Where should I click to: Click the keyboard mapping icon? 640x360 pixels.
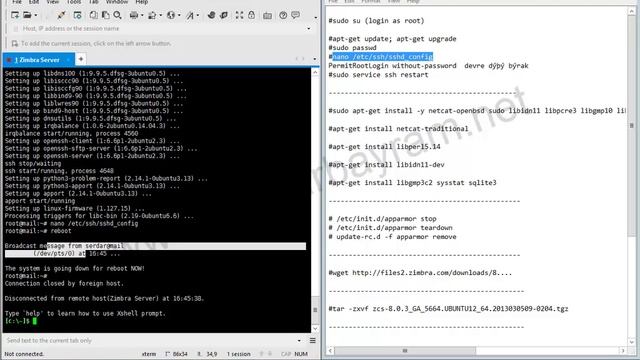pyautogui.click(x=267, y=16)
